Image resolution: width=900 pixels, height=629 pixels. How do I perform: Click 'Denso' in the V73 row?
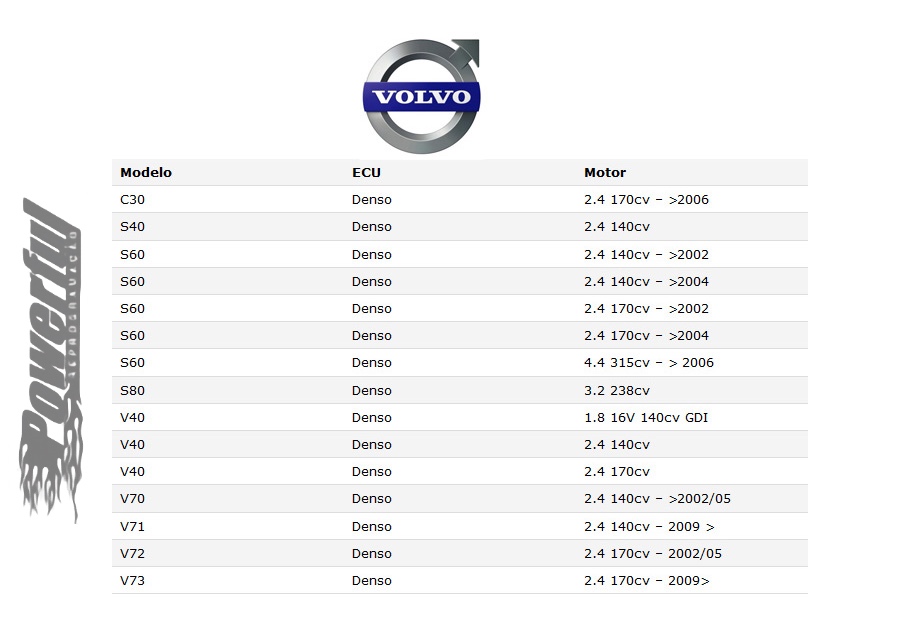pyautogui.click(x=372, y=581)
